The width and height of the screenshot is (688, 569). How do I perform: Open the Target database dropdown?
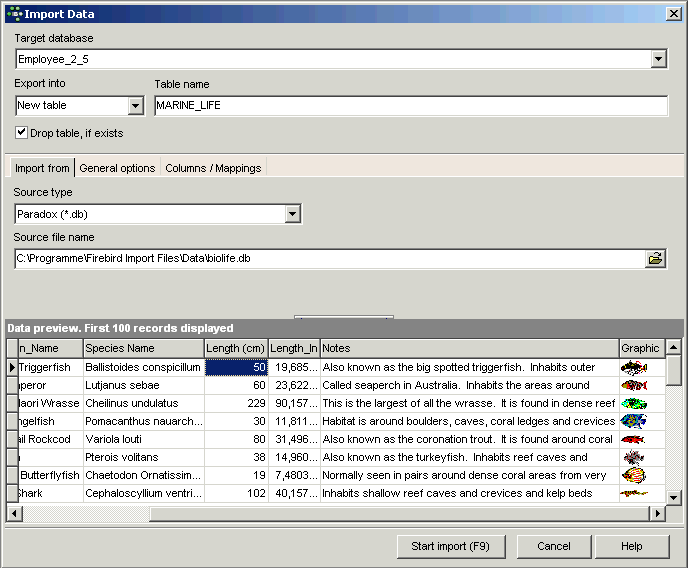(x=658, y=60)
